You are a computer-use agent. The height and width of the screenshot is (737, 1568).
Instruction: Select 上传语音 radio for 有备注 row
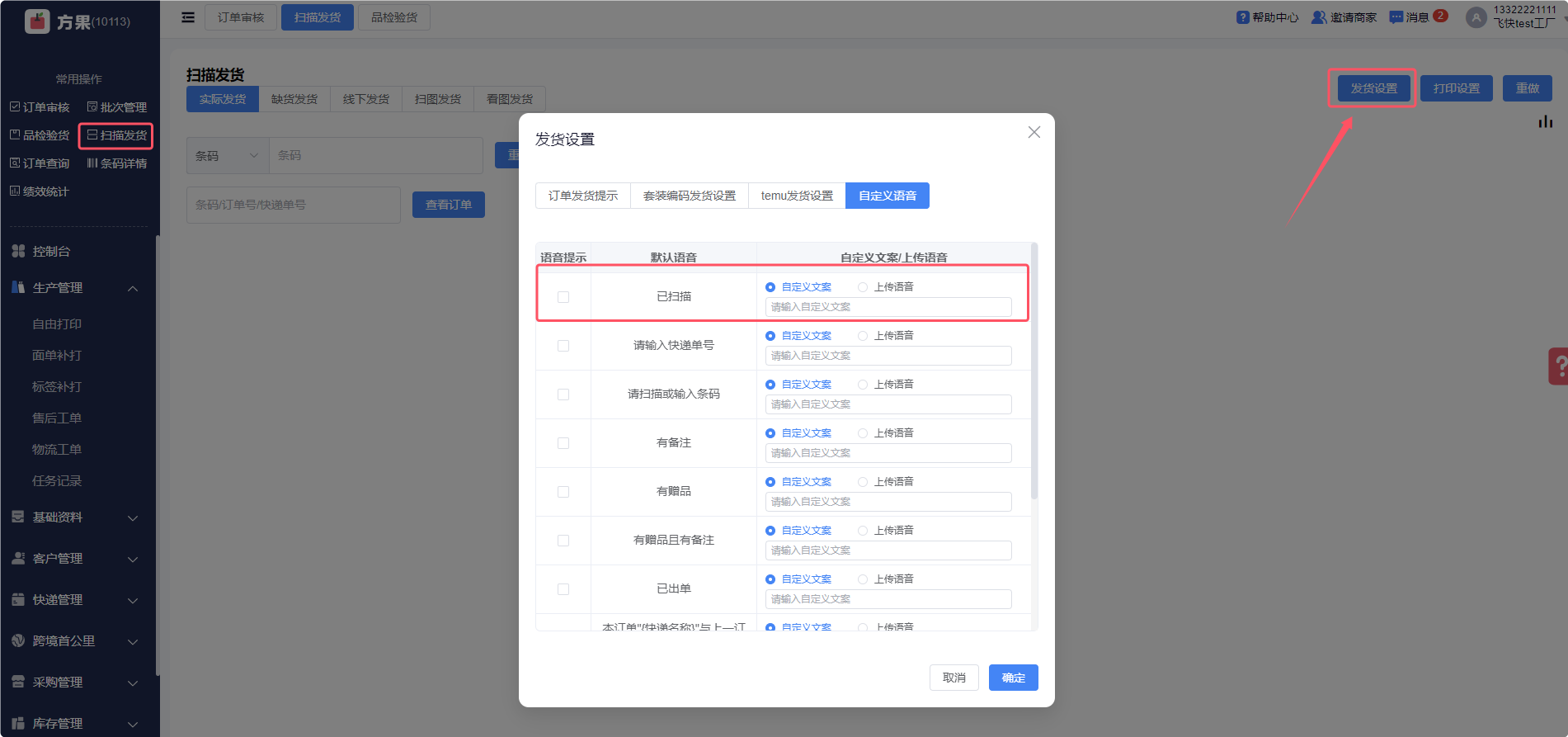[x=863, y=433]
